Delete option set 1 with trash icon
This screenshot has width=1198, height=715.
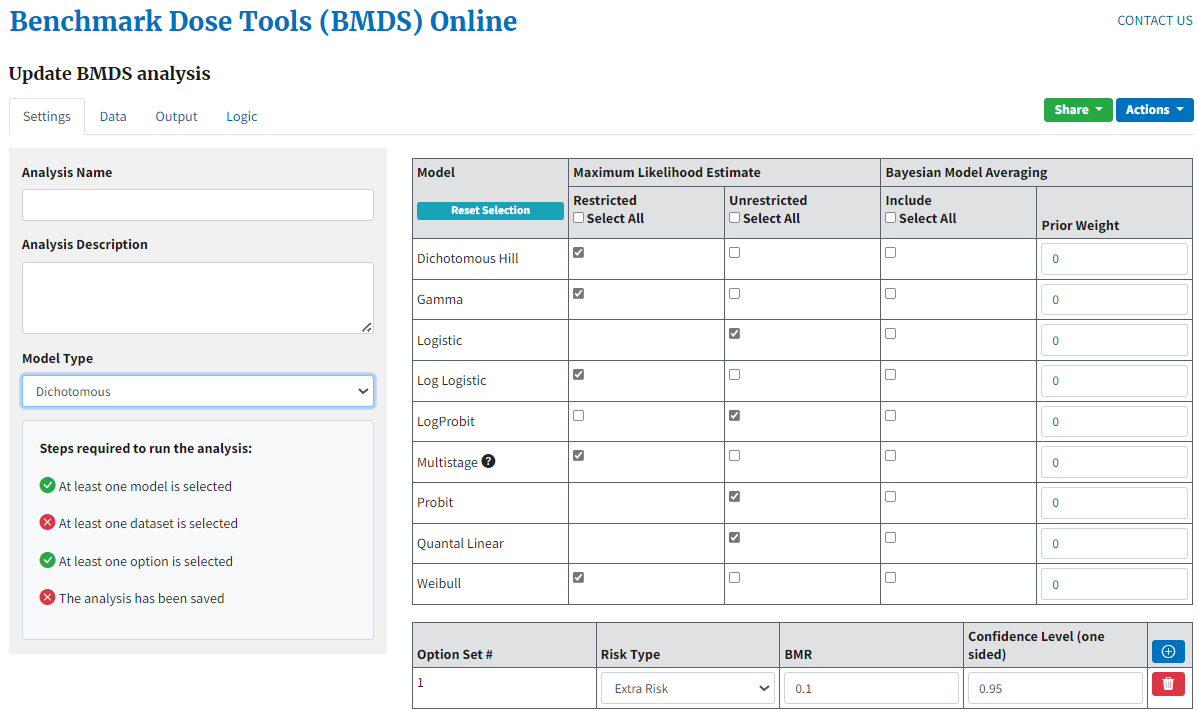point(1167,684)
